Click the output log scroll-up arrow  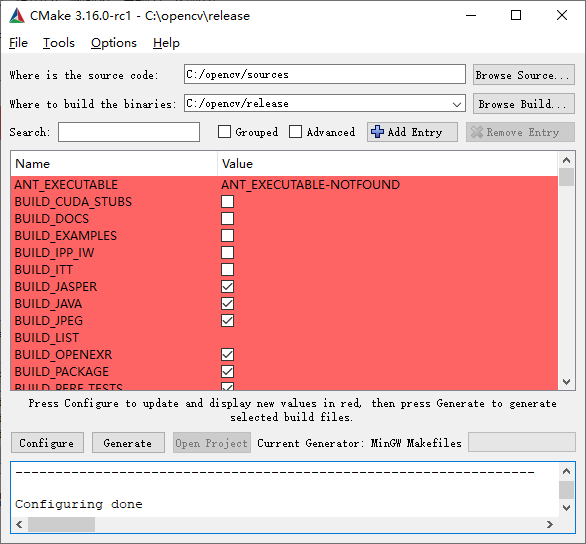(x=566, y=472)
